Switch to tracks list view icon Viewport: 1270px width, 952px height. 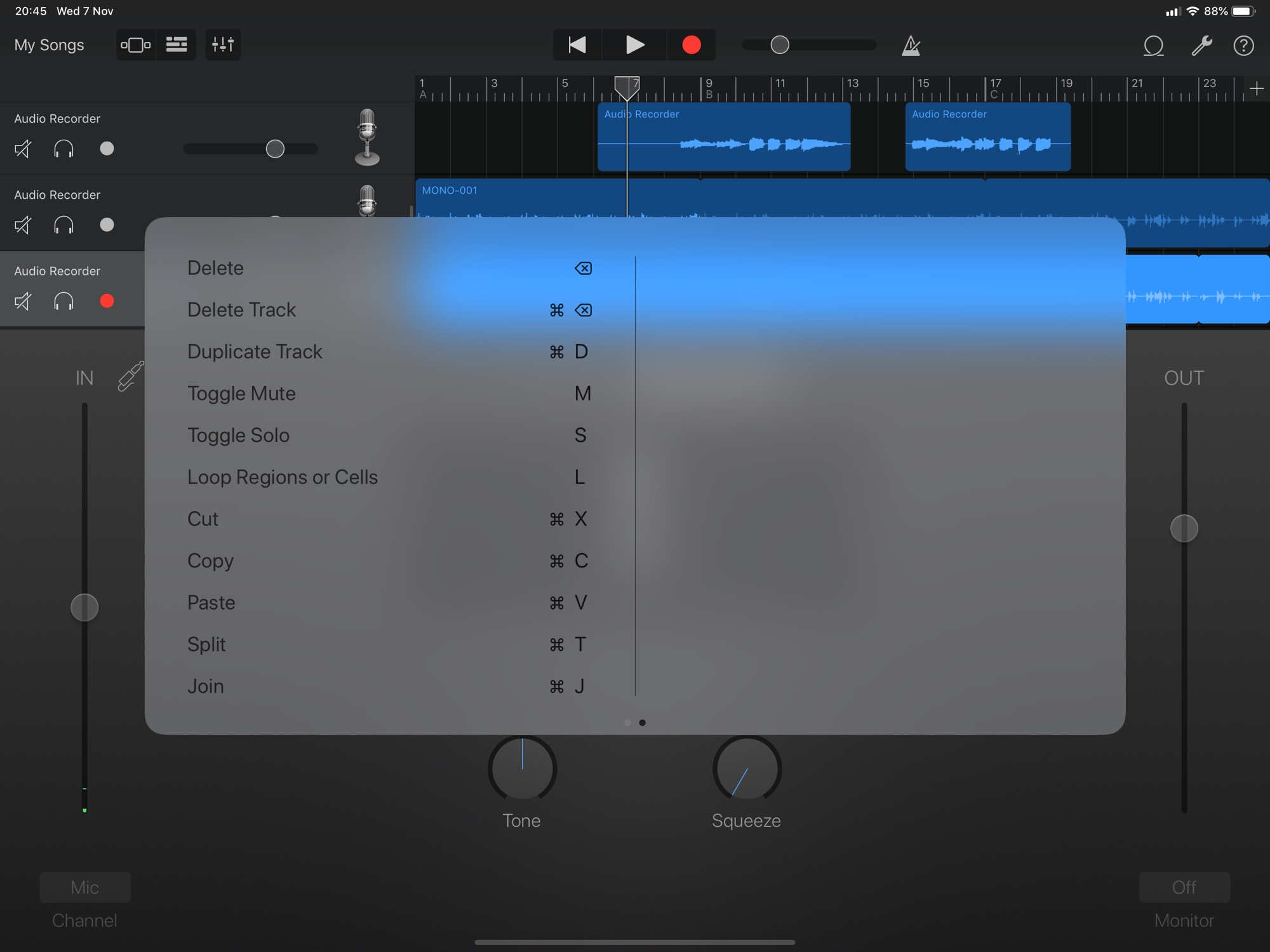pyautogui.click(x=176, y=44)
